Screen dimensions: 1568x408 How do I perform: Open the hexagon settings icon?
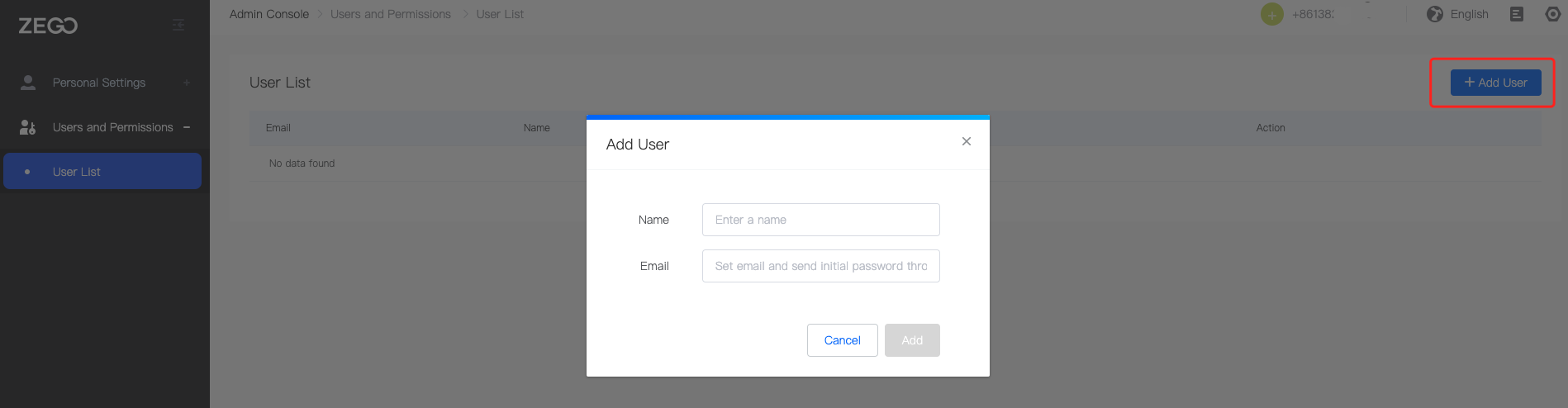1553,14
